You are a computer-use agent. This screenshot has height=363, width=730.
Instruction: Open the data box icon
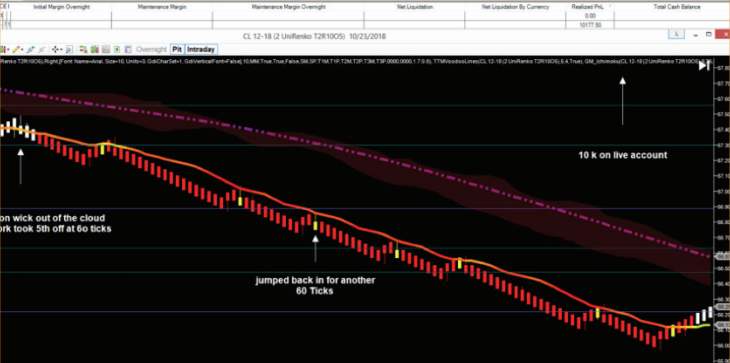(117, 49)
